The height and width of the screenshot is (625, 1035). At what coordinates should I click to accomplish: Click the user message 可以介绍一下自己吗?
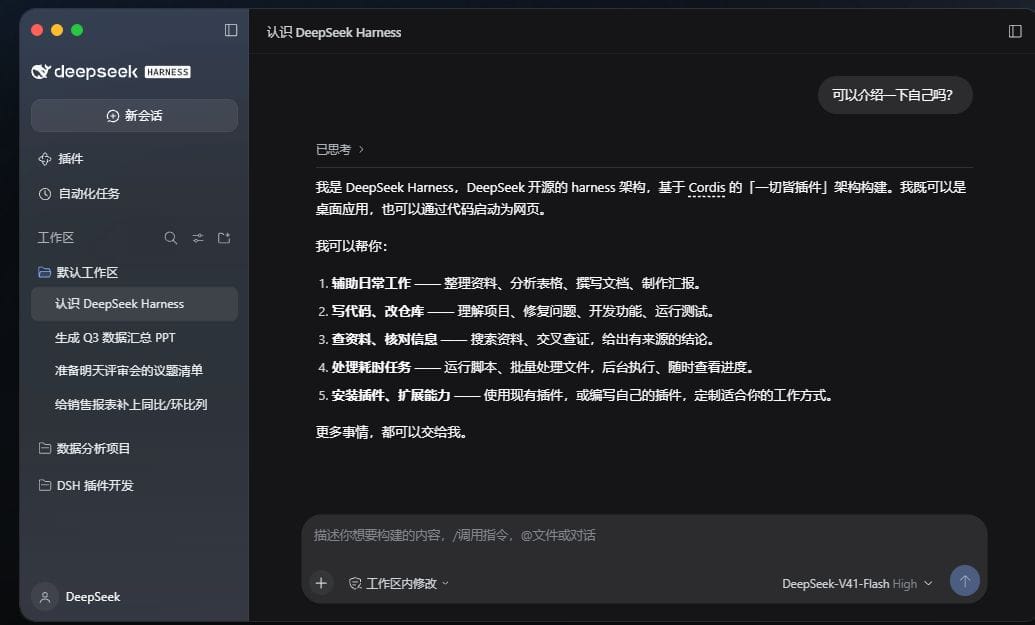[x=894, y=95]
